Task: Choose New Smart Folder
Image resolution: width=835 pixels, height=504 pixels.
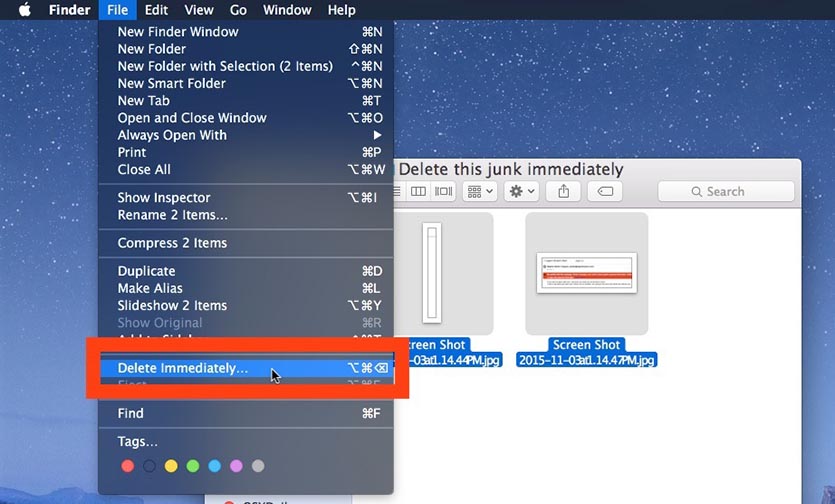Action: (x=246, y=83)
